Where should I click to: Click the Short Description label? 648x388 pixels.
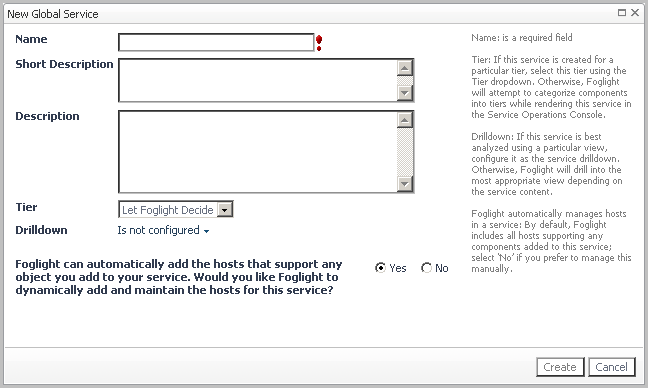coord(64,64)
